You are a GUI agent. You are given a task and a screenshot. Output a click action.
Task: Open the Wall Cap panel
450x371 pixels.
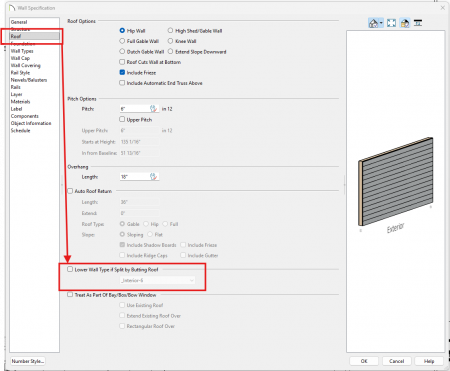(20, 58)
